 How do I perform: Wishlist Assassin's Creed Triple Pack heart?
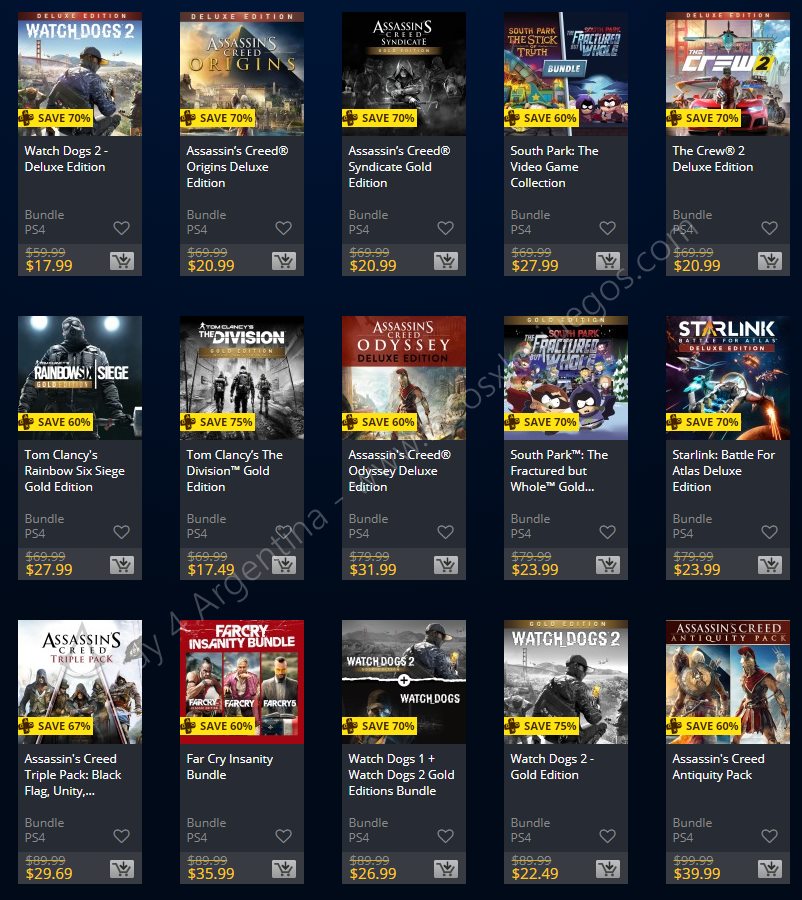[121, 836]
